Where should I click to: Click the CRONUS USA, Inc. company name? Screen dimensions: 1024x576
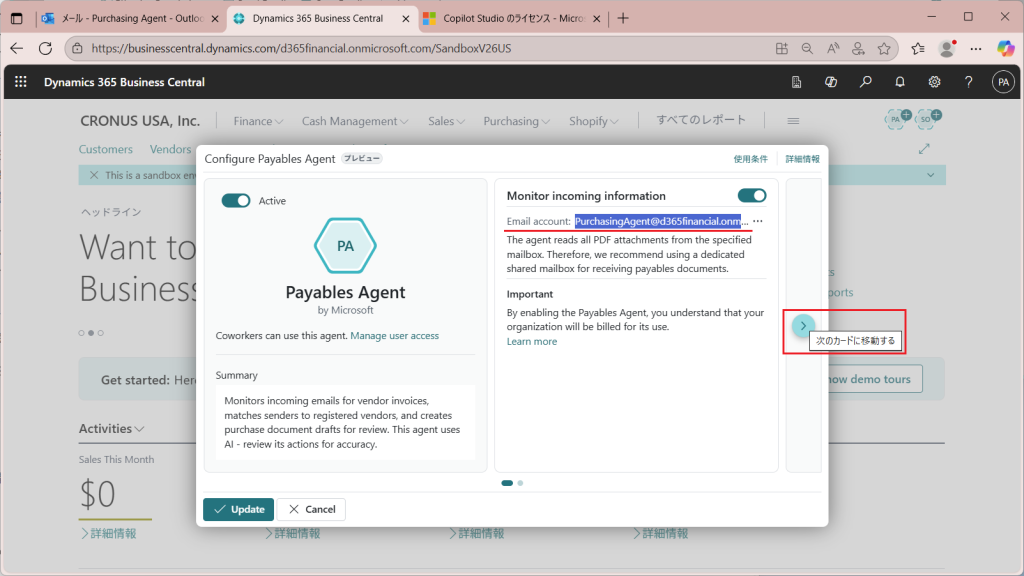point(140,121)
